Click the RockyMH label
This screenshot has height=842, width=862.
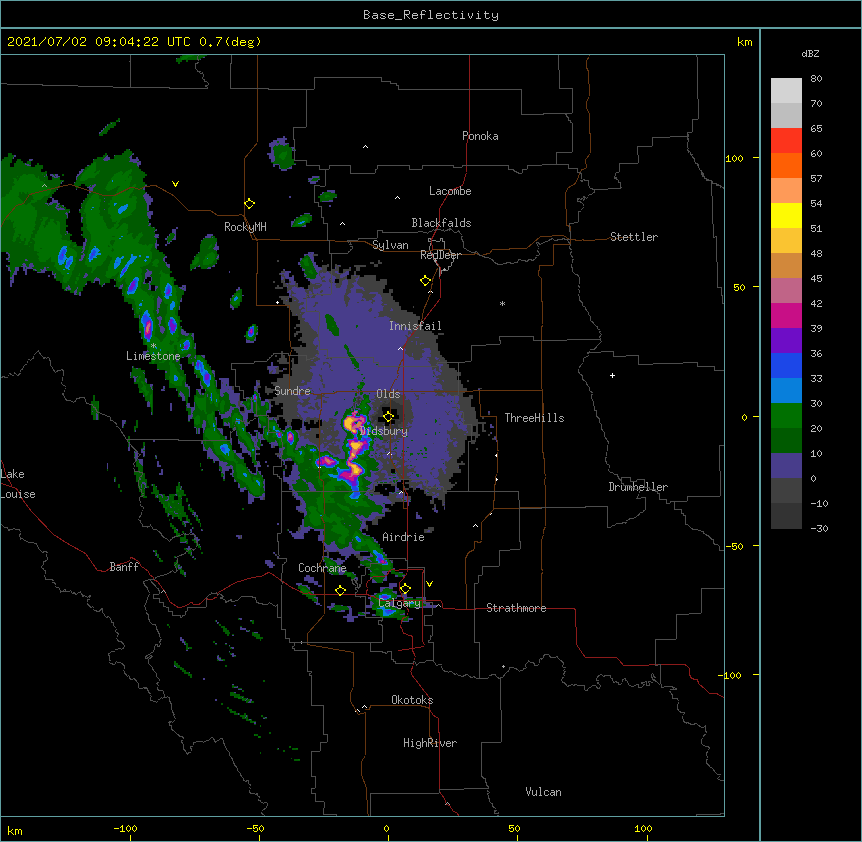click(245, 227)
